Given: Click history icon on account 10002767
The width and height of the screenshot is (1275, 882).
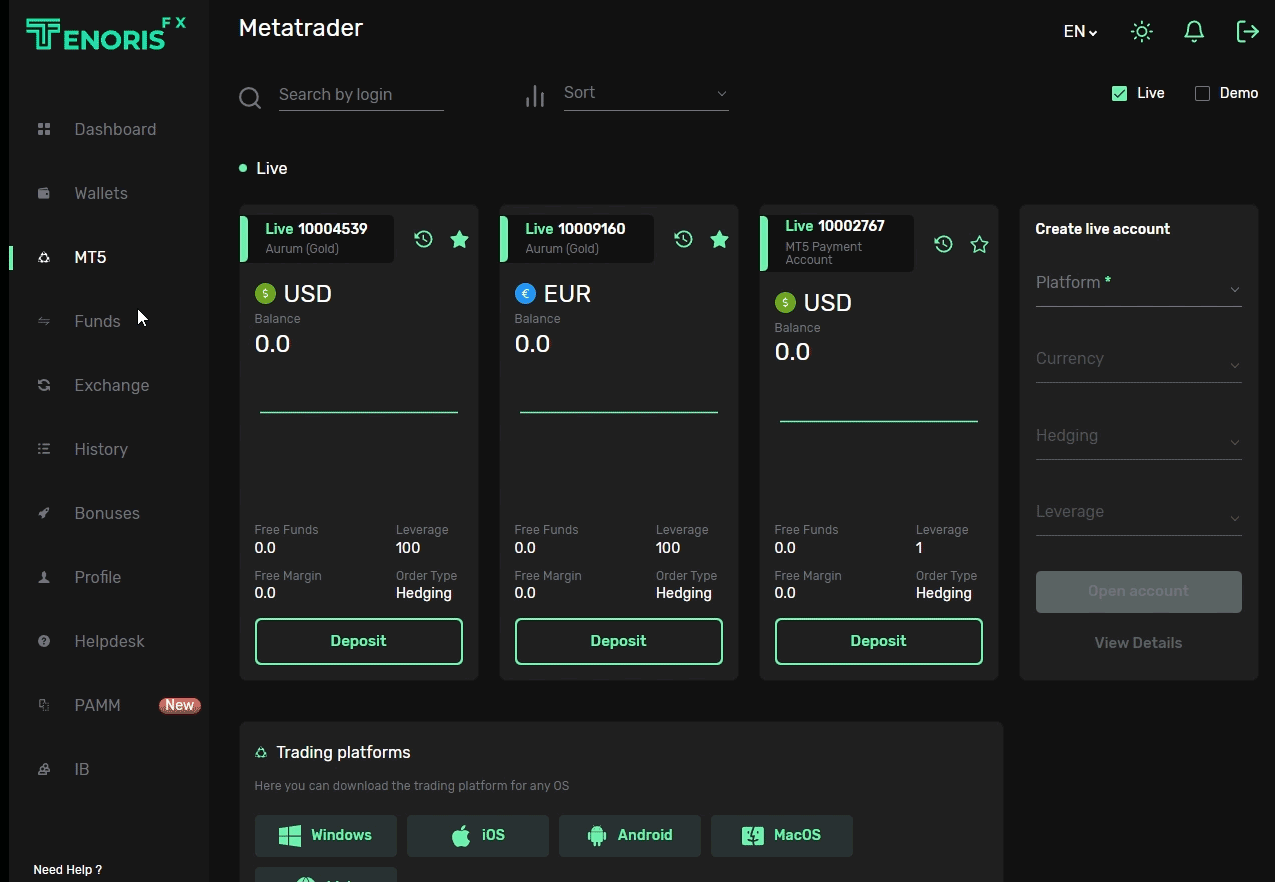Looking at the screenshot, I should point(943,244).
